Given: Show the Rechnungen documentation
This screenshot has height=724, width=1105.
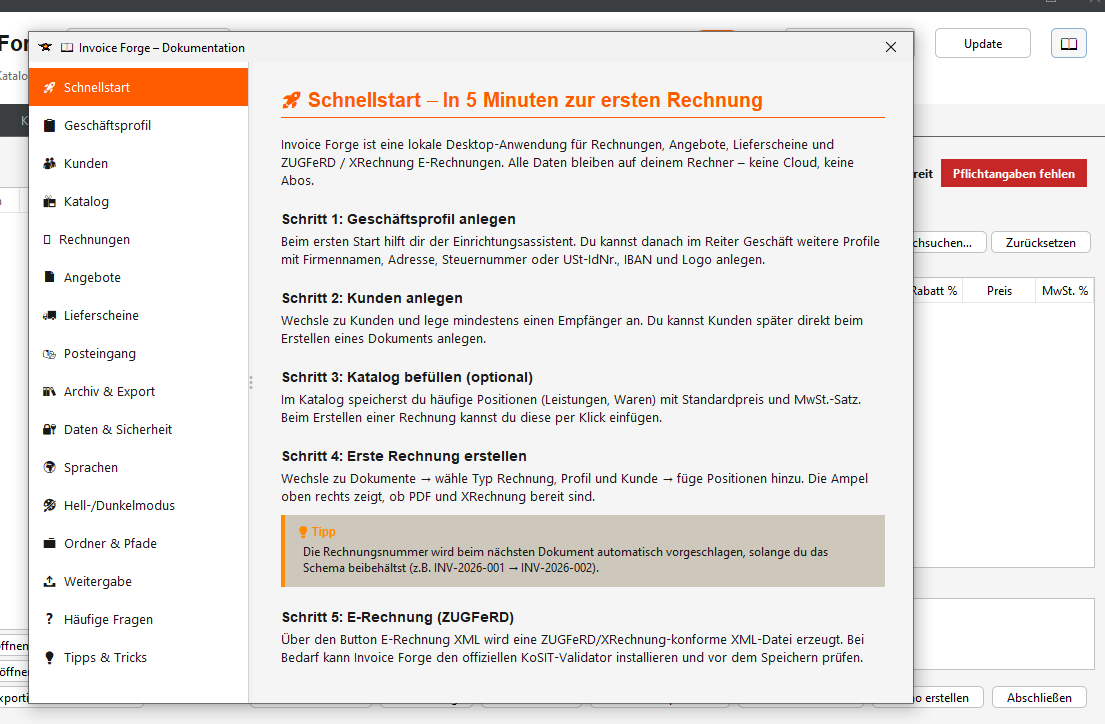Looking at the screenshot, I should [139, 240].
